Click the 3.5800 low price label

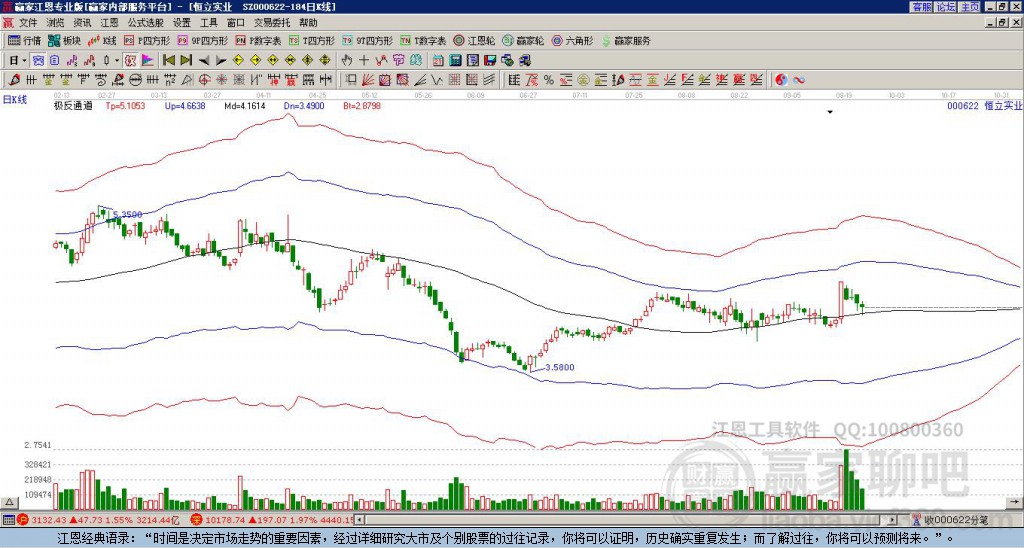tap(560, 368)
